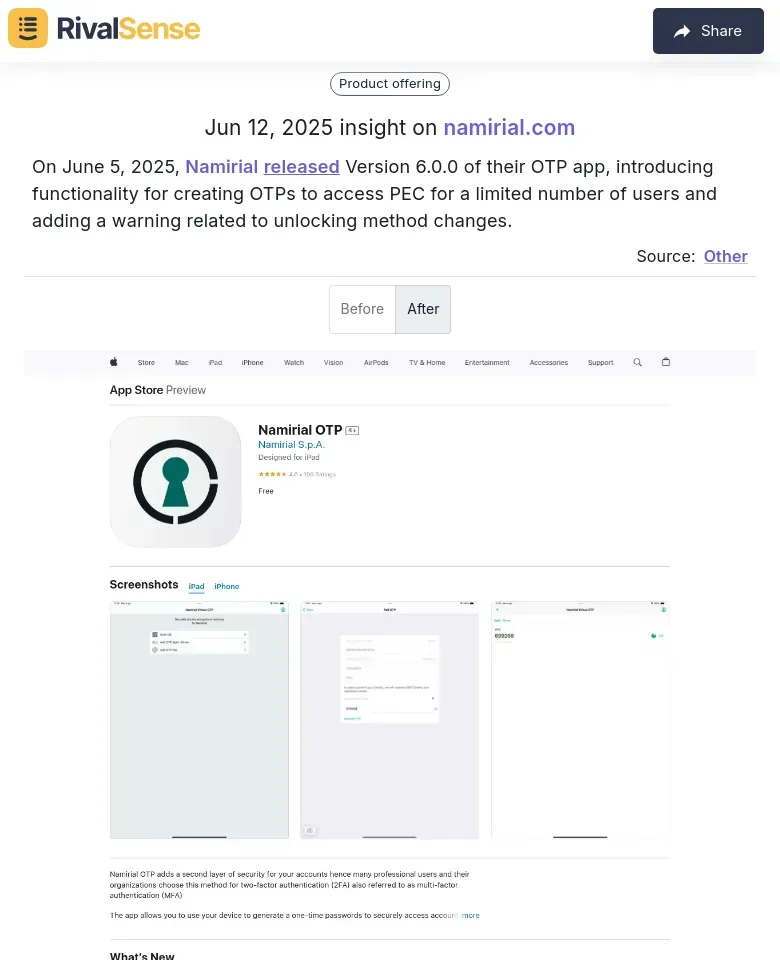Switch to the After view

tap(423, 309)
